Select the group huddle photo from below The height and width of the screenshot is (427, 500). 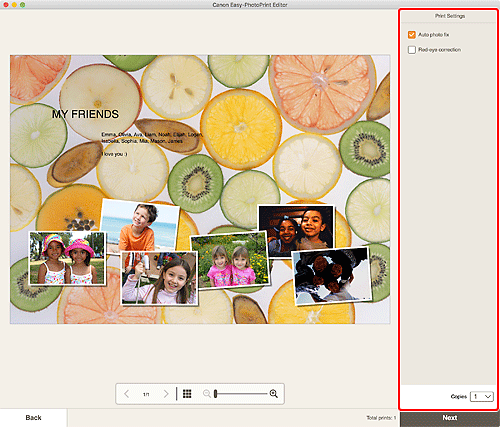tap(332, 276)
